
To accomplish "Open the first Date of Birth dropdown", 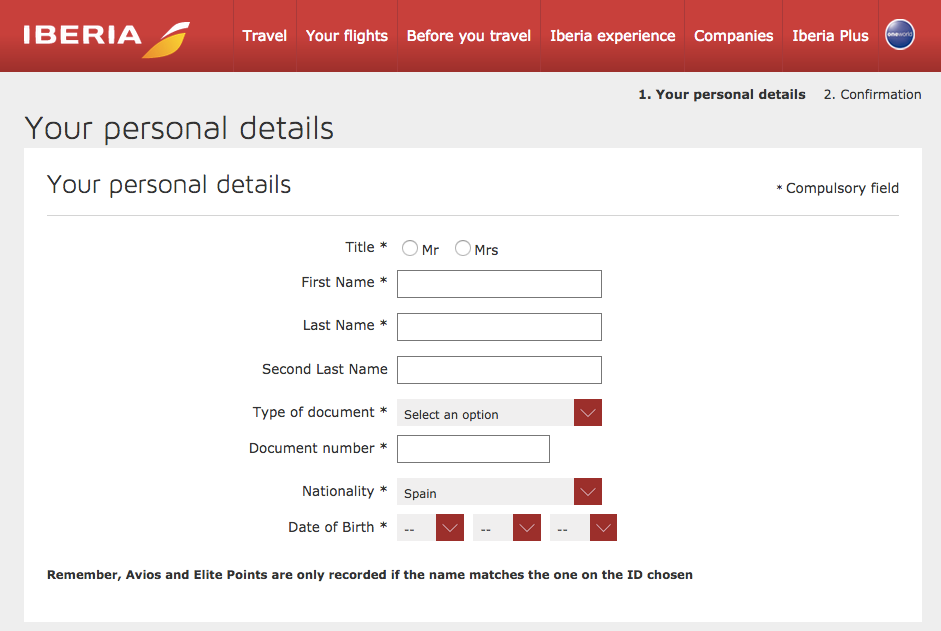I will tap(430, 527).
